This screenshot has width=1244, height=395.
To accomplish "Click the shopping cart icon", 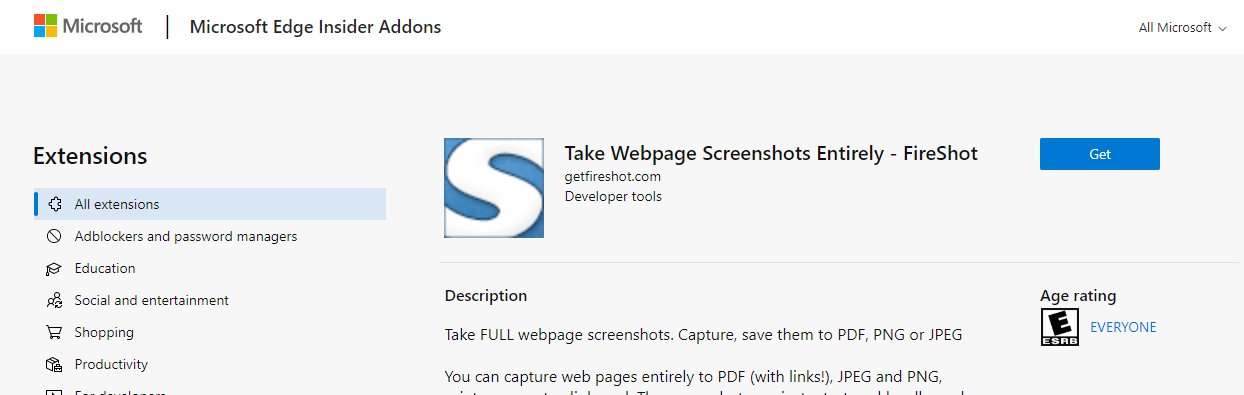I will tap(54, 332).
